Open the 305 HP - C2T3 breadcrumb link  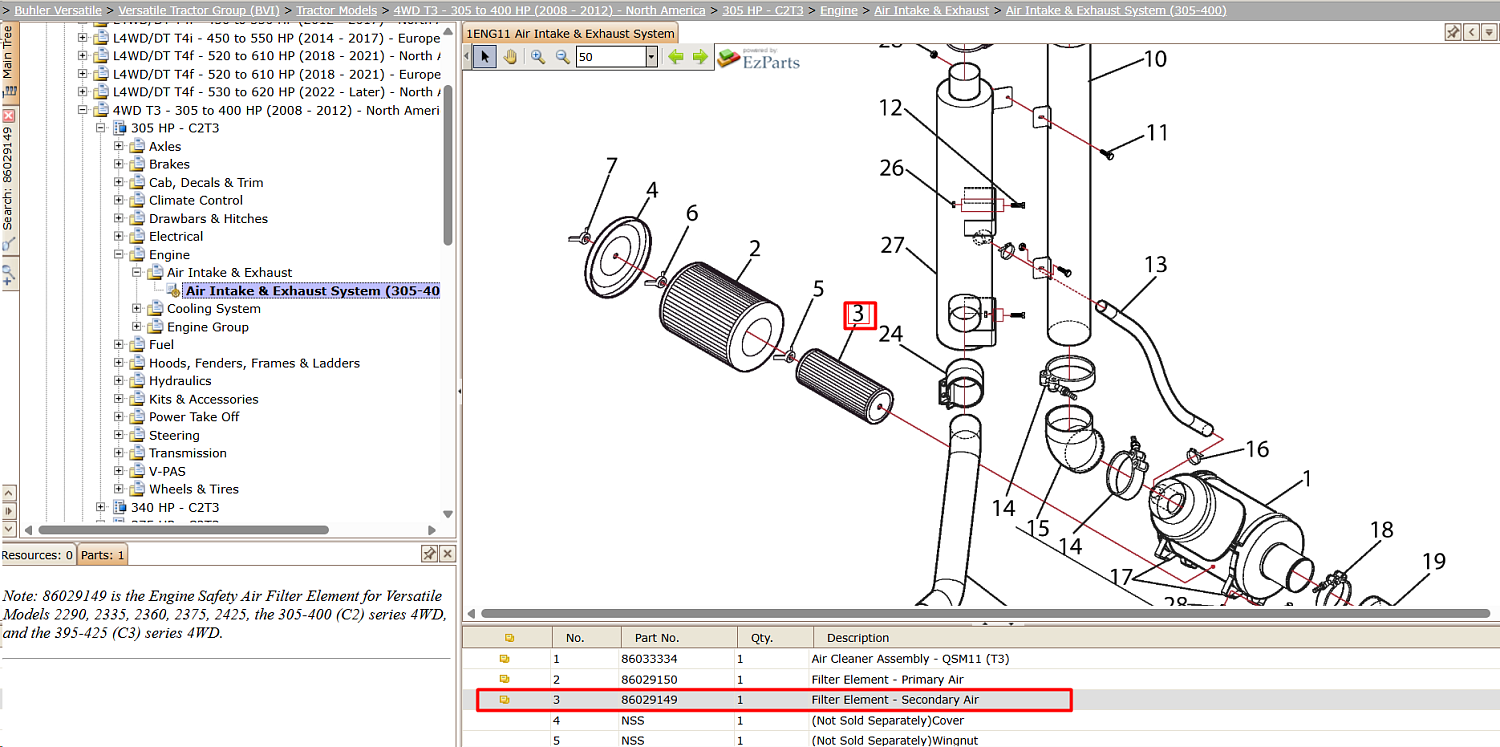[763, 10]
